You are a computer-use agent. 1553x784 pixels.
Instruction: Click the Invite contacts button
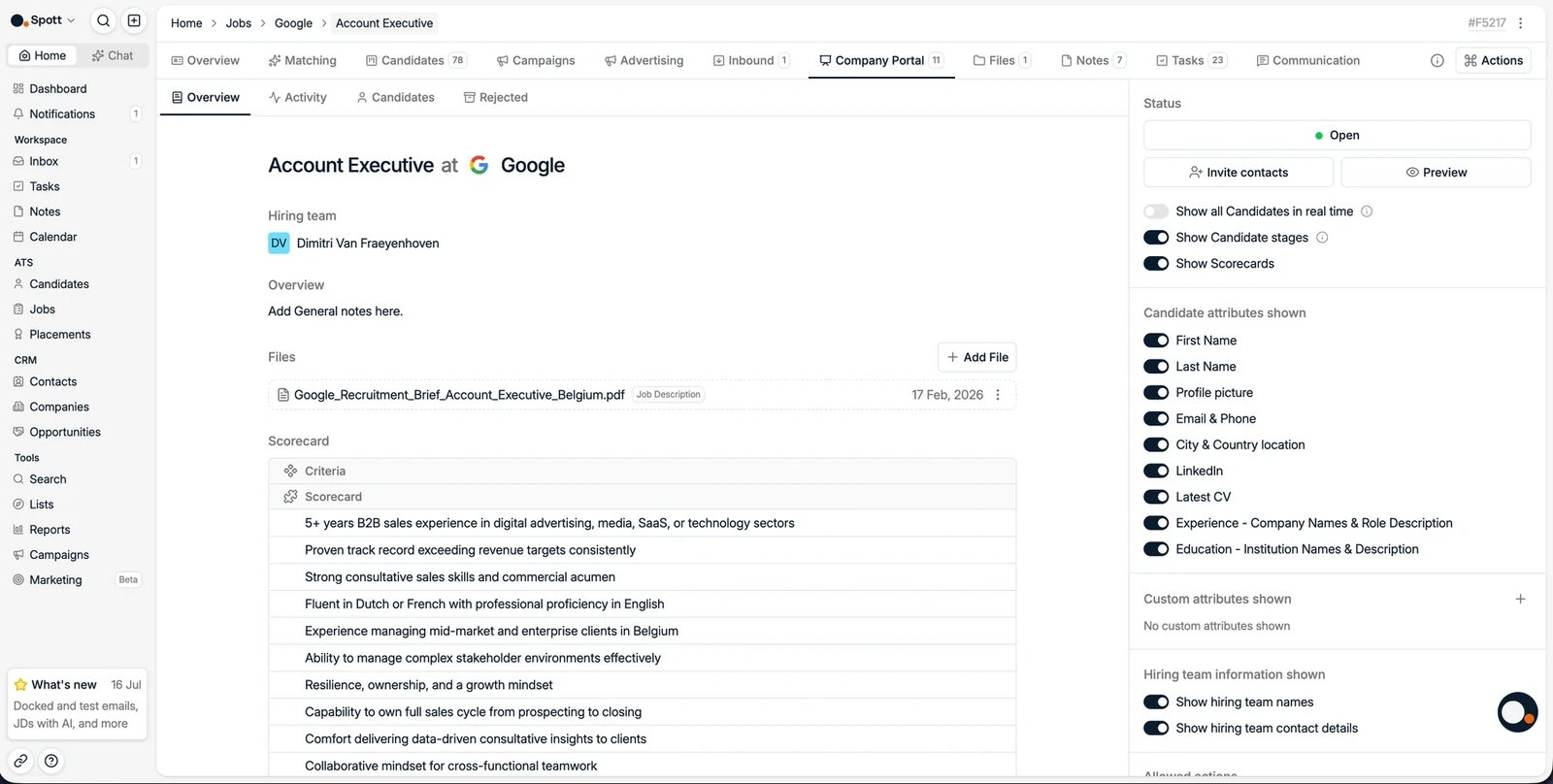[x=1239, y=173]
